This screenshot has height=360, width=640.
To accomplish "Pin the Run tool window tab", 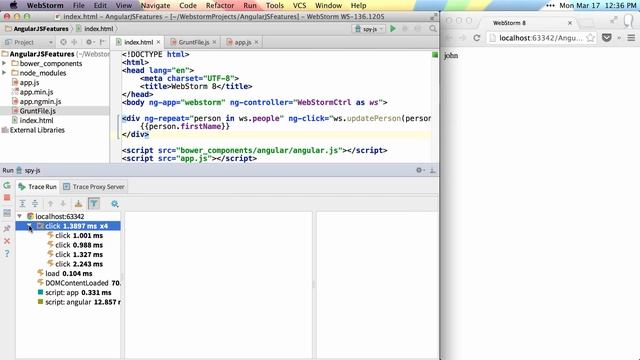I will [7, 229].
